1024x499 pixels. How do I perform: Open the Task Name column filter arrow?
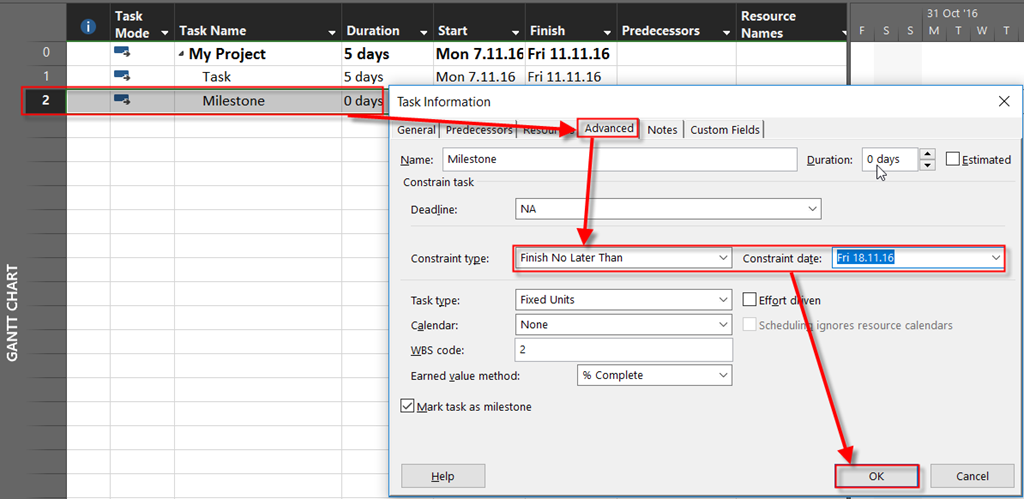click(333, 32)
